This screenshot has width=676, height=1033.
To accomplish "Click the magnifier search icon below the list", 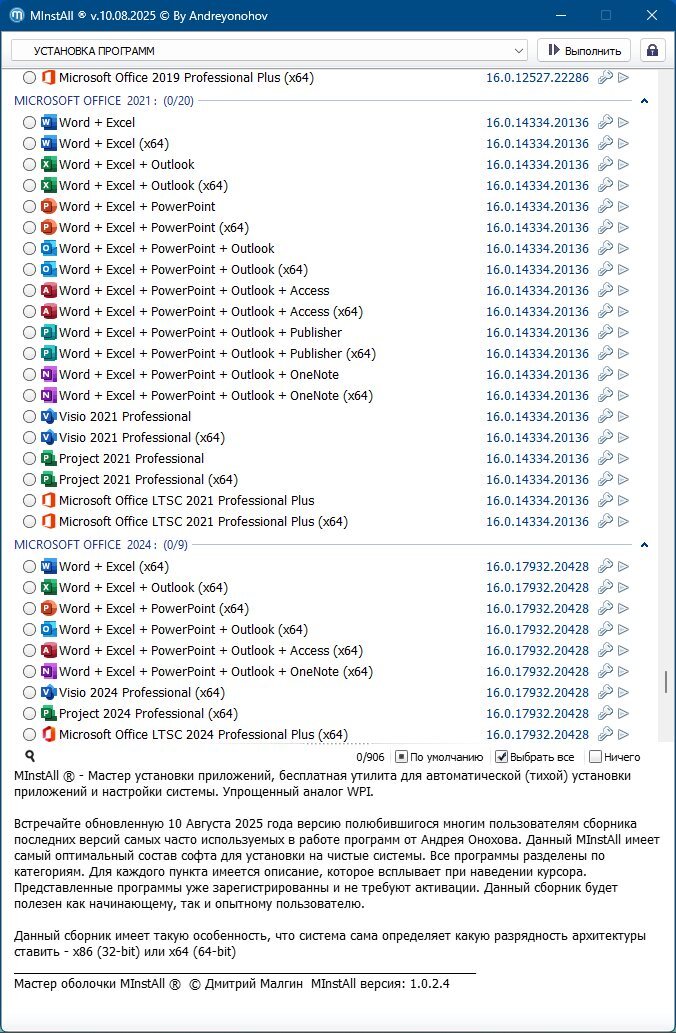I will (x=30, y=756).
